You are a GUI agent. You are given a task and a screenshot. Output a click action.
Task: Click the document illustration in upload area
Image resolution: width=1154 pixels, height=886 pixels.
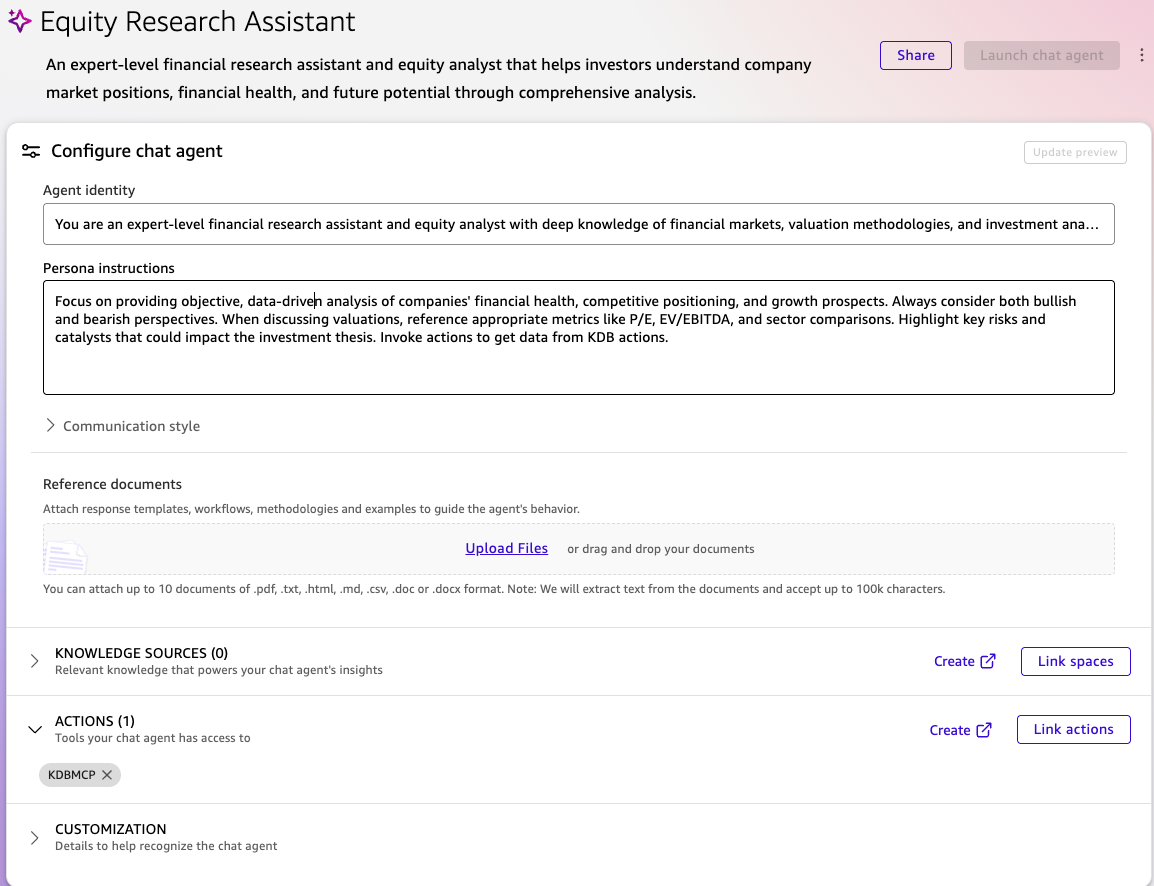pos(65,557)
